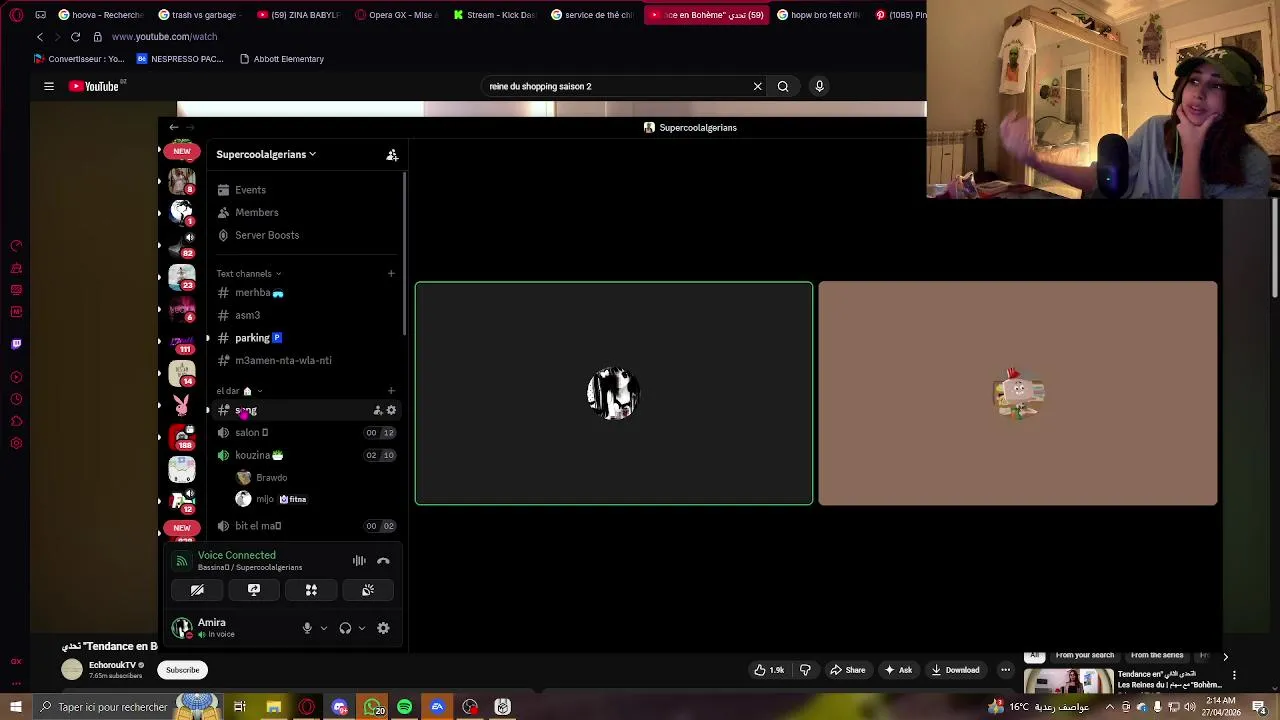Clear the YouTube search box text
The width and height of the screenshot is (1280, 720).
[x=757, y=86]
